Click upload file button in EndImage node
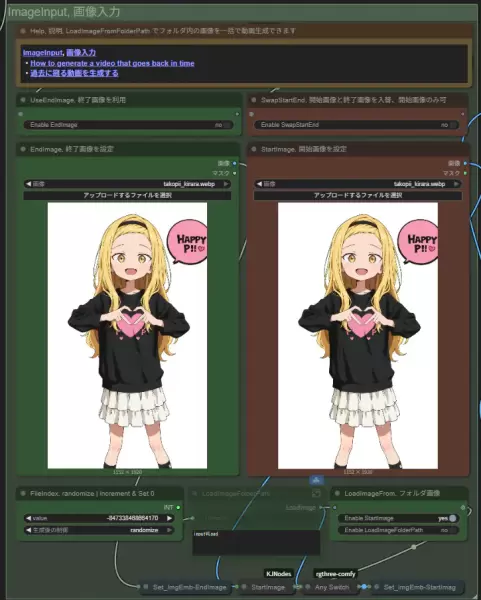 [127, 196]
